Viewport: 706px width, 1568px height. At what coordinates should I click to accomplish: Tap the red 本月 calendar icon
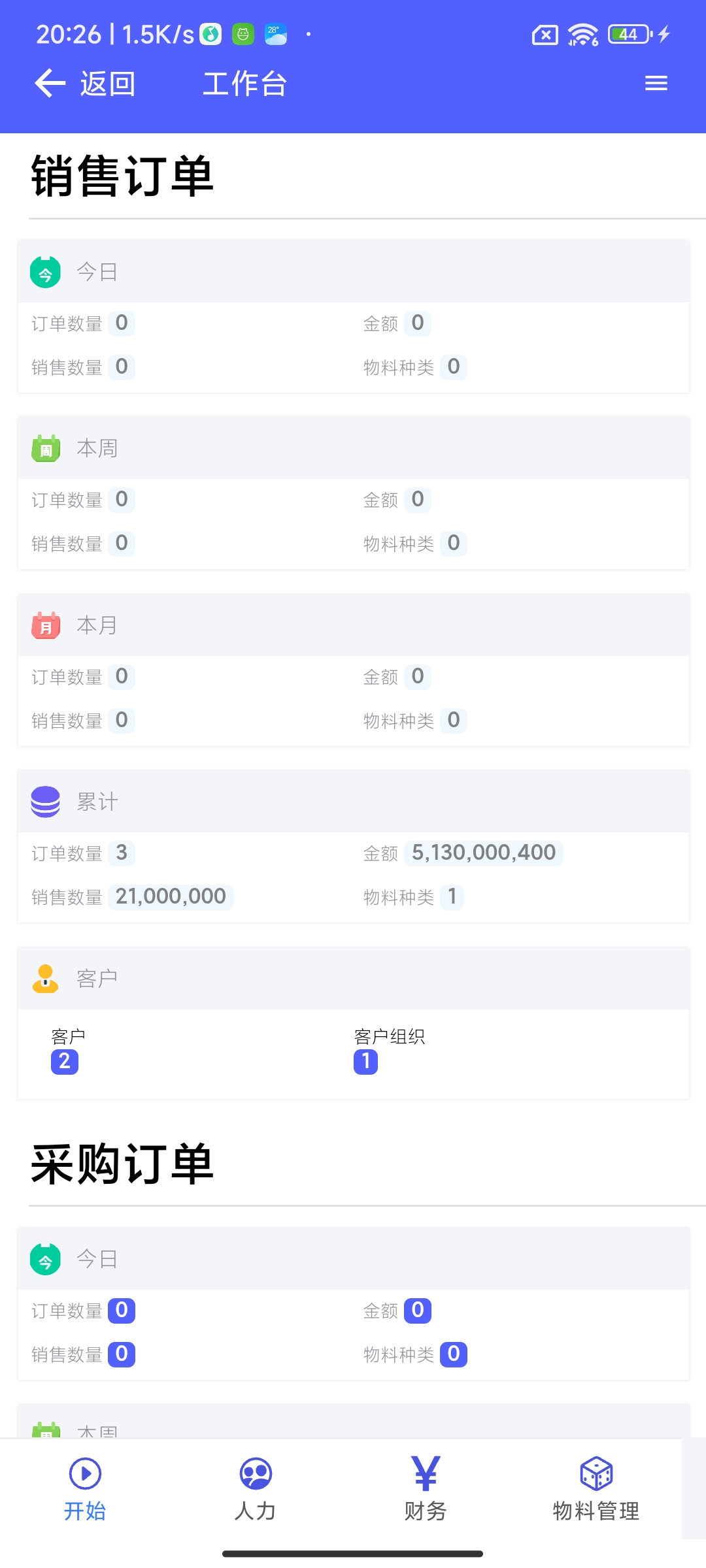point(46,625)
